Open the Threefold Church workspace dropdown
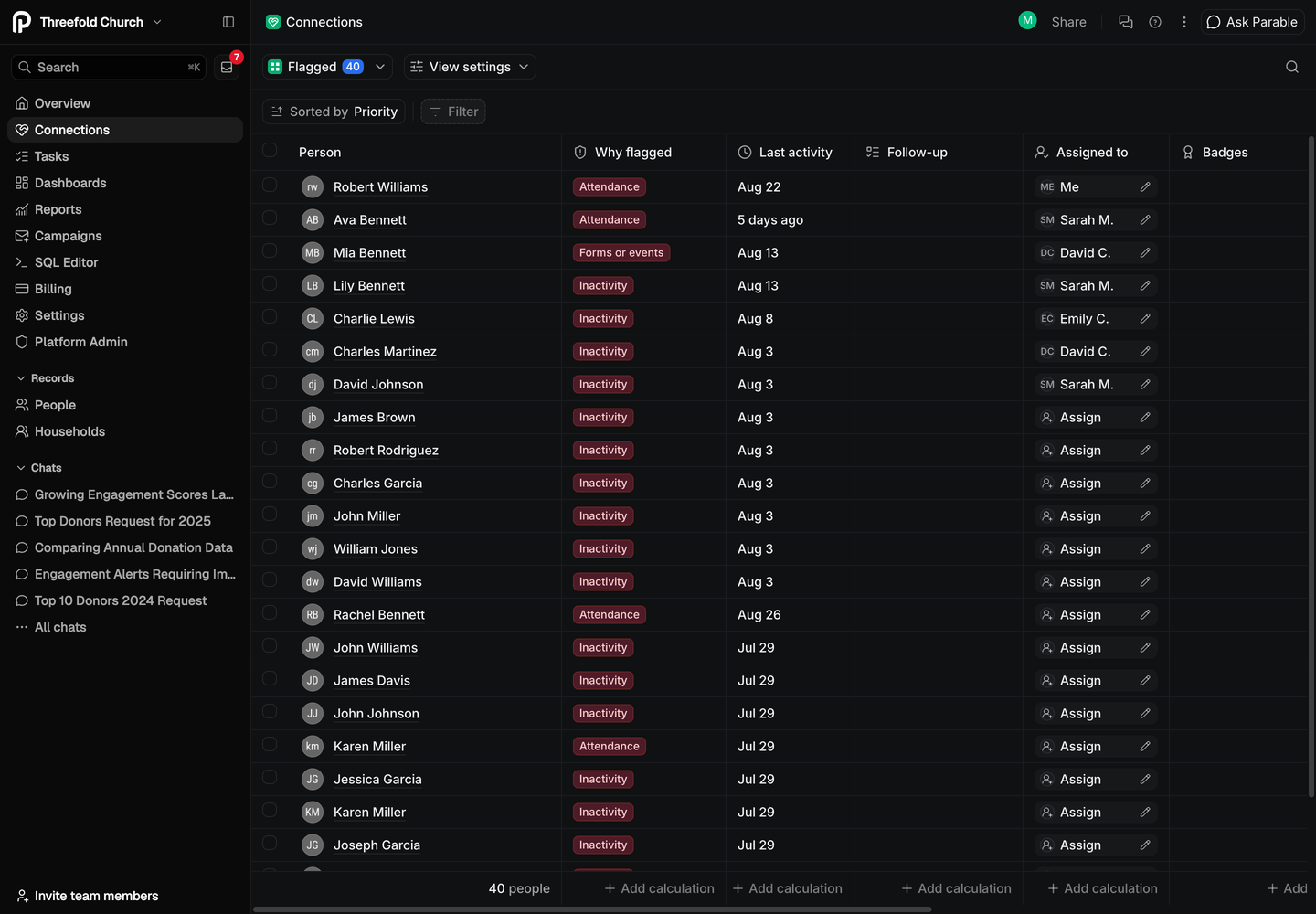This screenshot has width=1316, height=914. click(88, 22)
